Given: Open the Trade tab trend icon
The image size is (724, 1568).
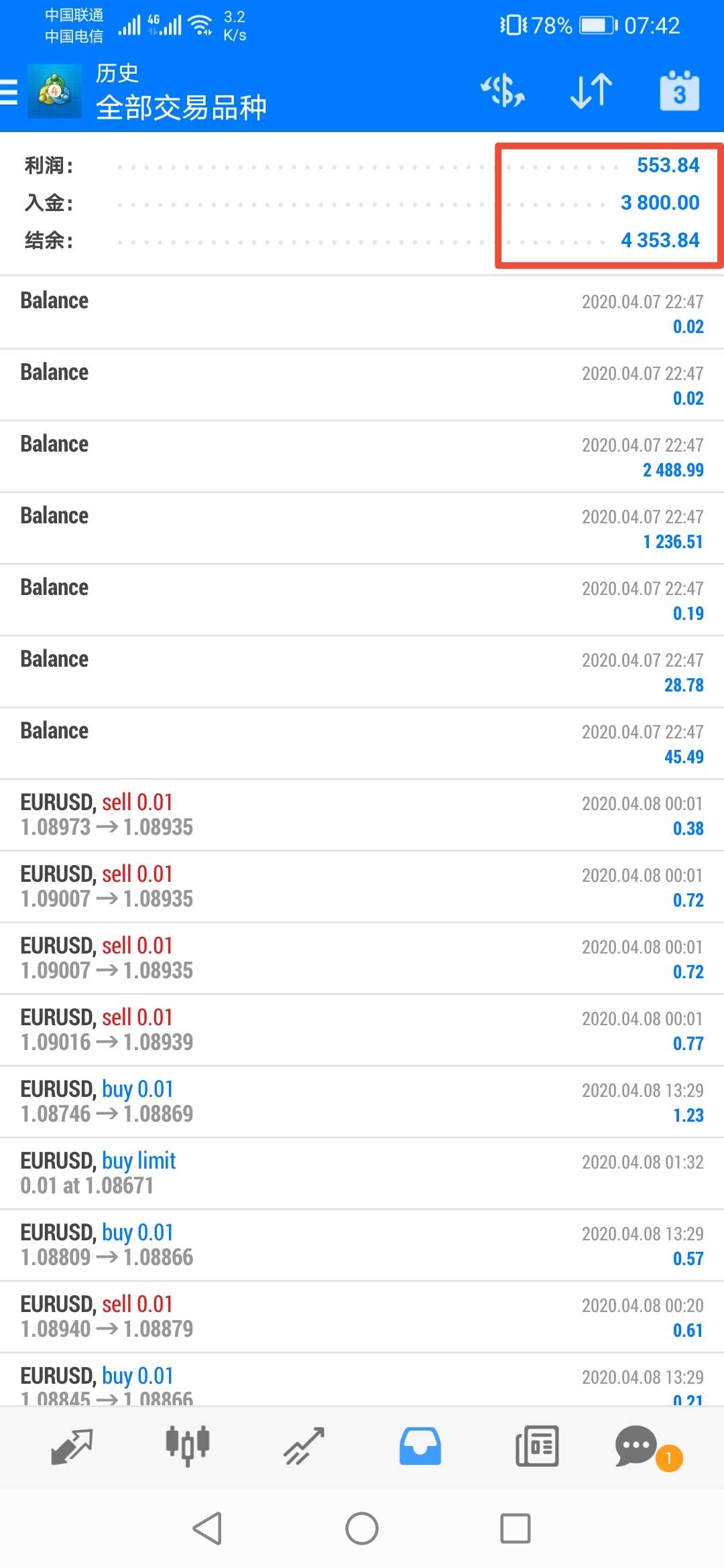Looking at the screenshot, I should click(304, 1446).
